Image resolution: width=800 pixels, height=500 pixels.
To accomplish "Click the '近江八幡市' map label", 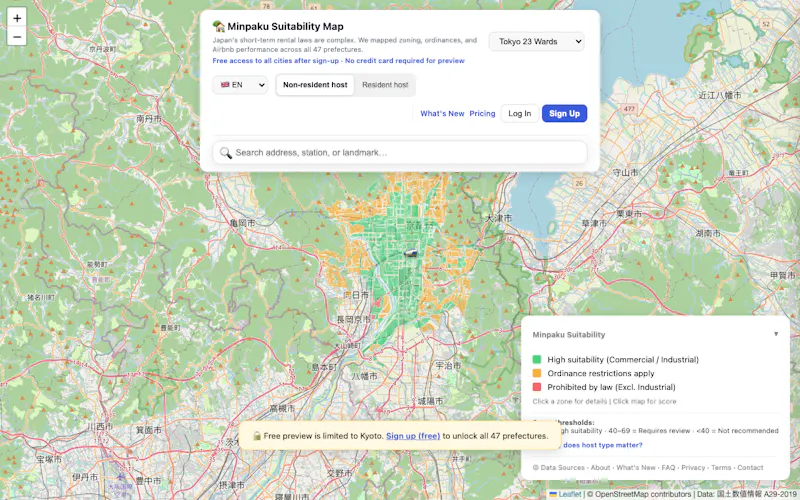I will [720, 95].
